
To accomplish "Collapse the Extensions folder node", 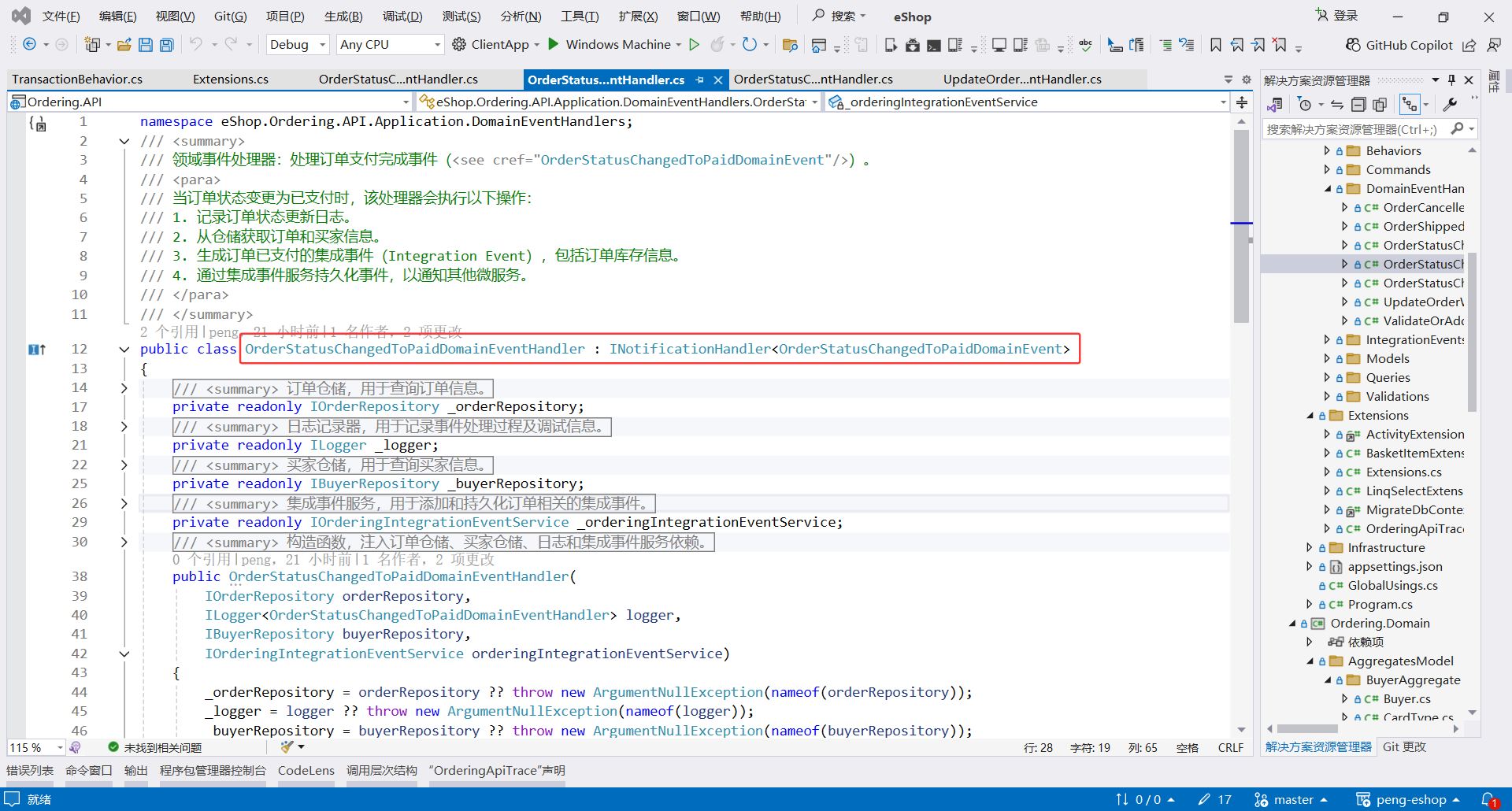I will [x=1310, y=415].
